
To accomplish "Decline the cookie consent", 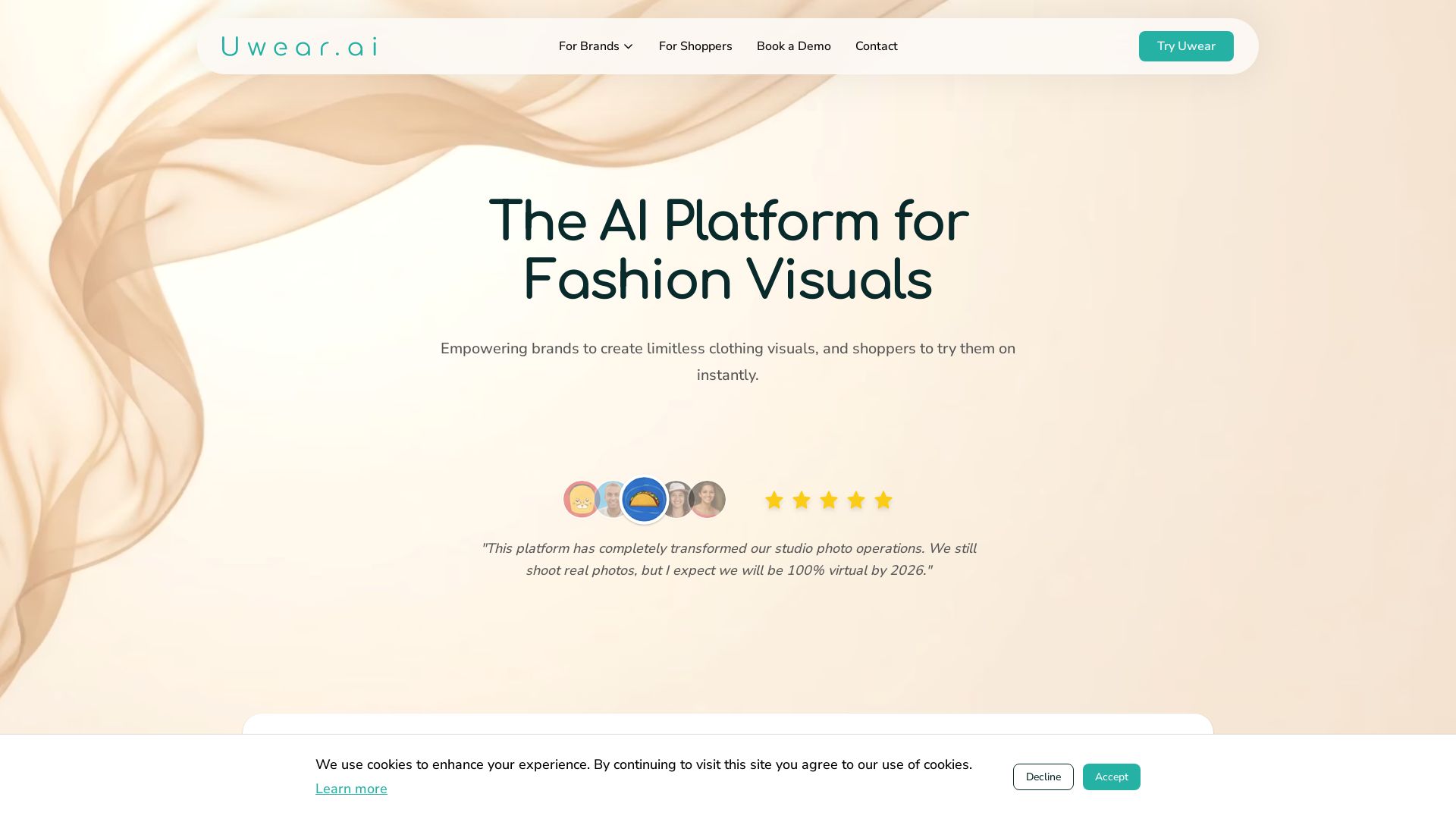I will [1043, 777].
